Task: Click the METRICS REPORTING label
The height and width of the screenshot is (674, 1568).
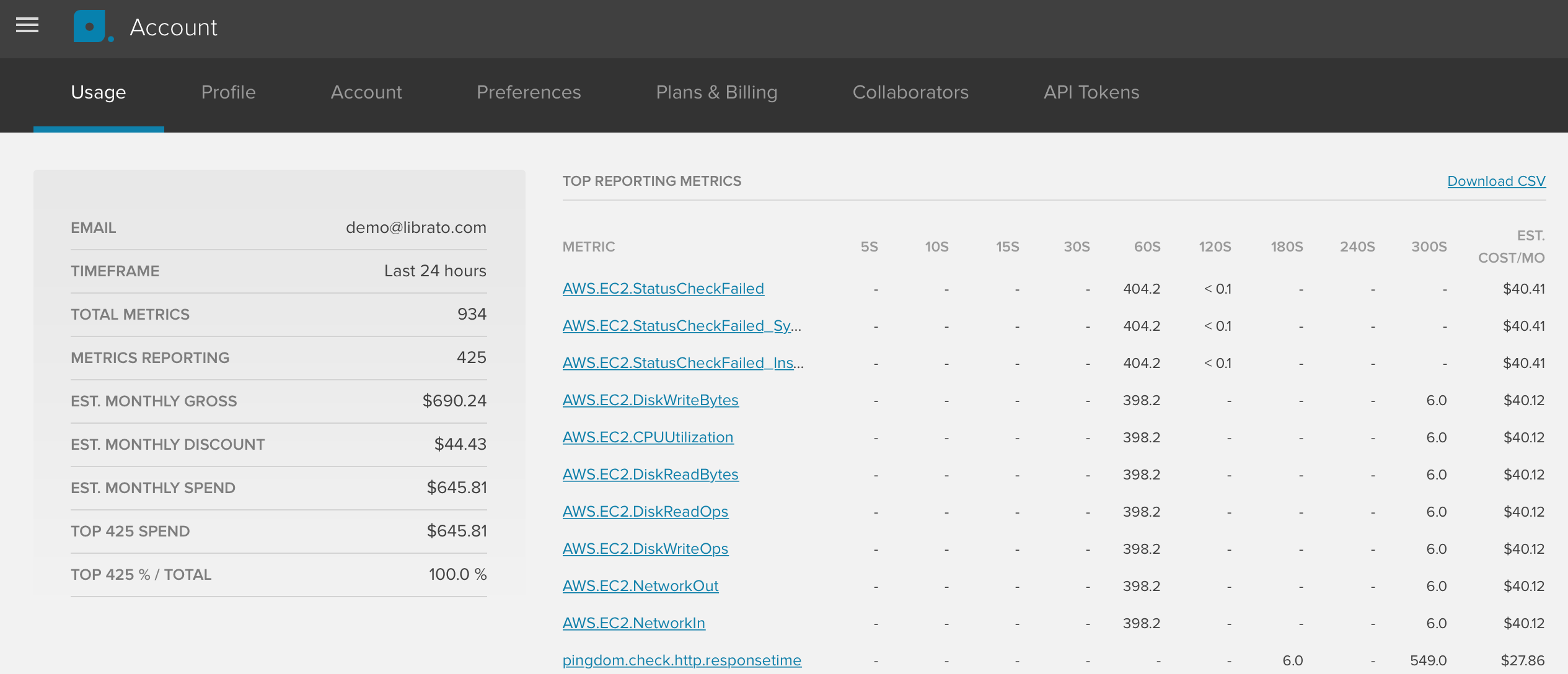Action: pyautogui.click(x=150, y=358)
